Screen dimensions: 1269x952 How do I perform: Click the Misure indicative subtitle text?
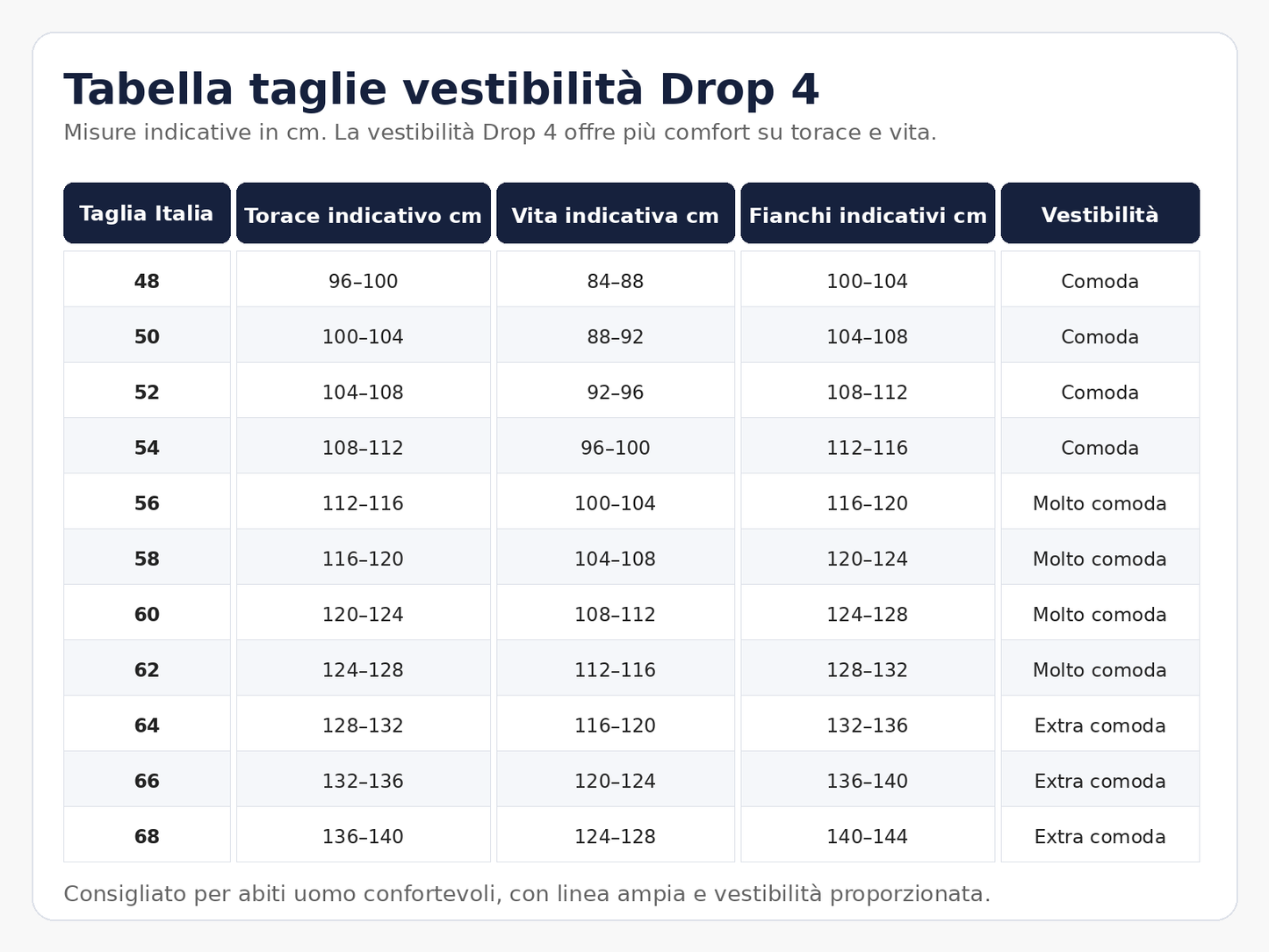pos(500,133)
